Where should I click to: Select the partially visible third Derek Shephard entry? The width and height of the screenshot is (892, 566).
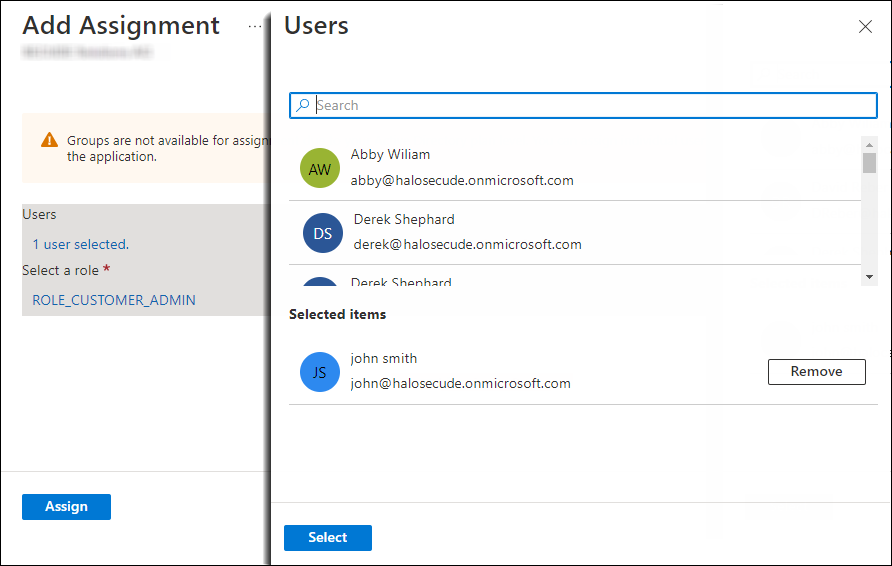402,281
